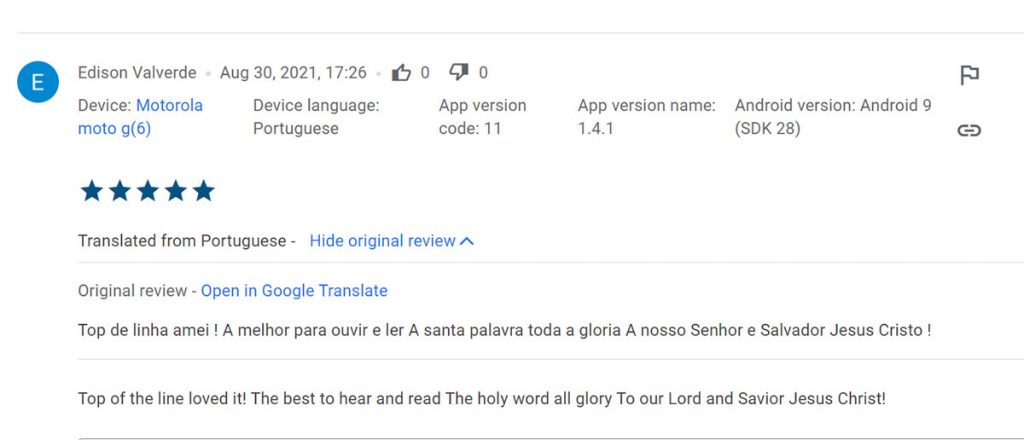Click the "Hide original review" link
Image resolution: width=1024 pixels, height=440 pixels.
382,241
